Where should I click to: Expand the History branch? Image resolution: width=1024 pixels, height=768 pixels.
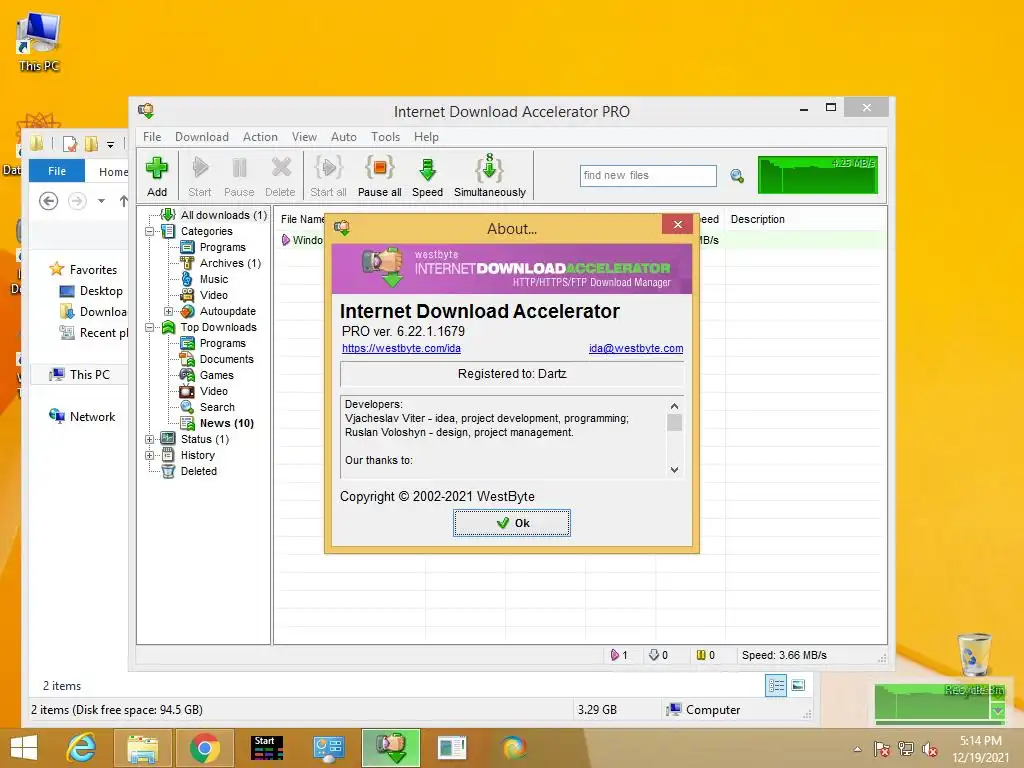(x=150, y=455)
